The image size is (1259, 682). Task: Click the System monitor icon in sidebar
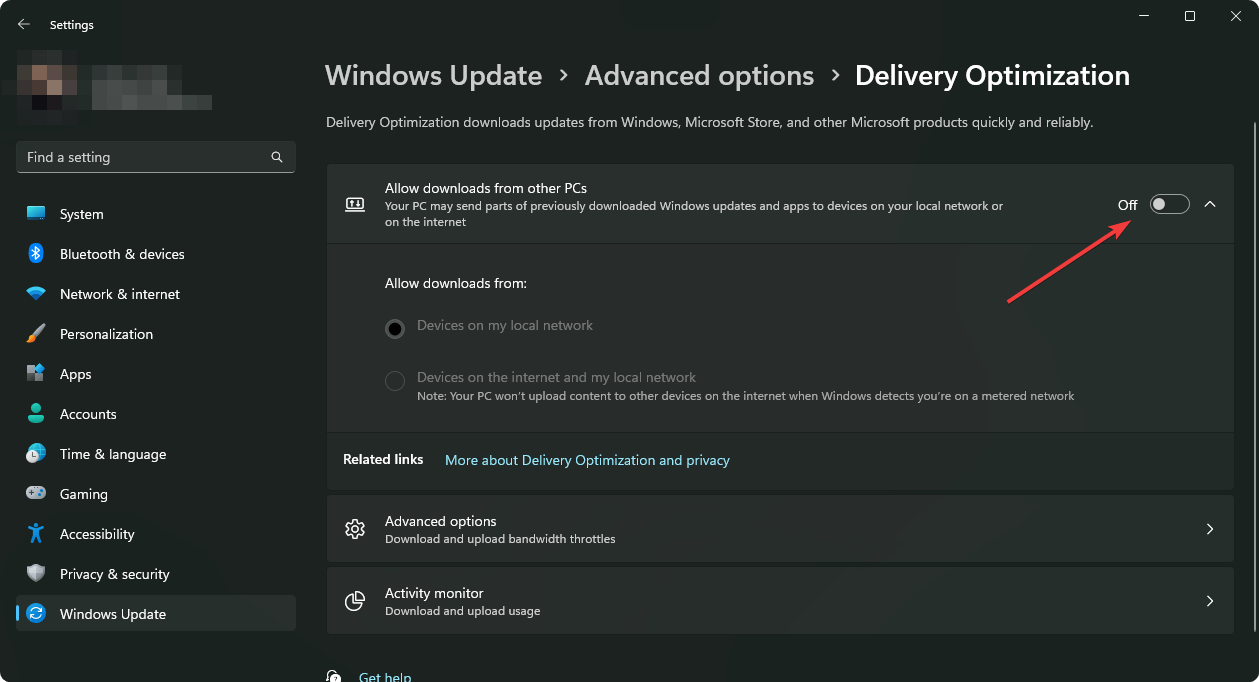(x=36, y=214)
